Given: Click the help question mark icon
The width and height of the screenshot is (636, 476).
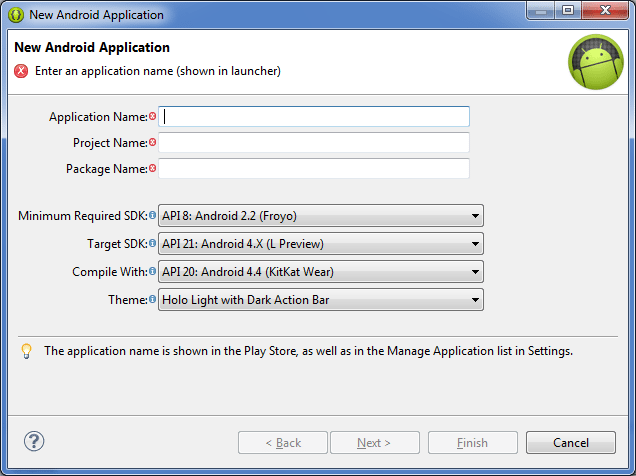Looking at the screenshot, I should [x=34, y=441].
